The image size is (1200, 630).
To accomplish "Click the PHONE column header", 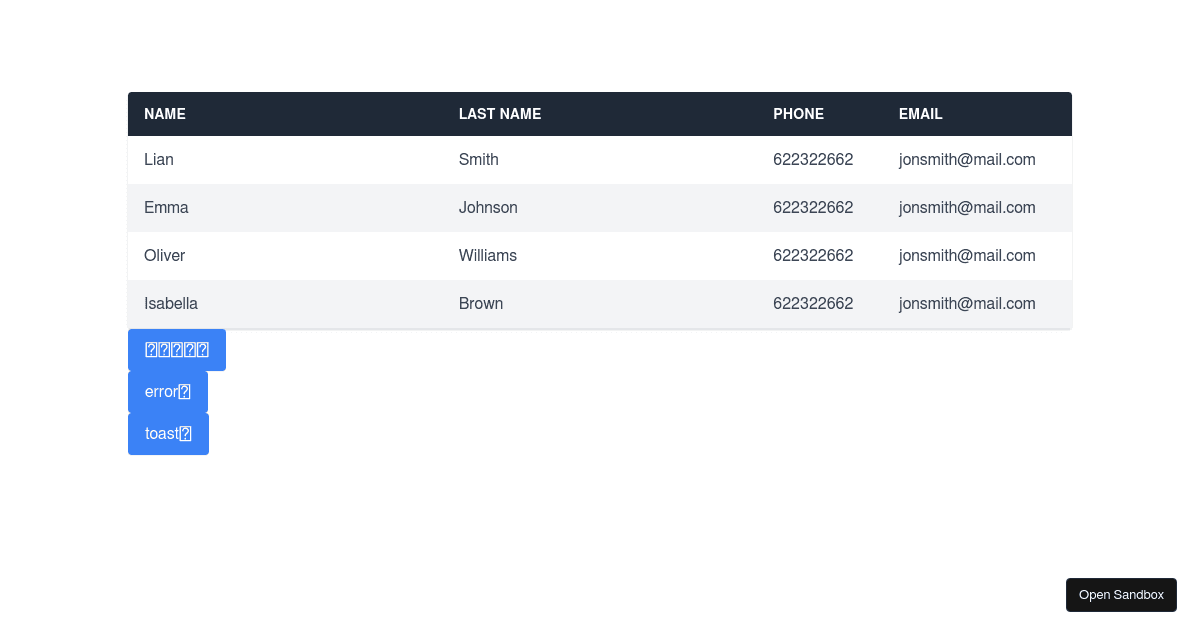I will pos(798,114).
